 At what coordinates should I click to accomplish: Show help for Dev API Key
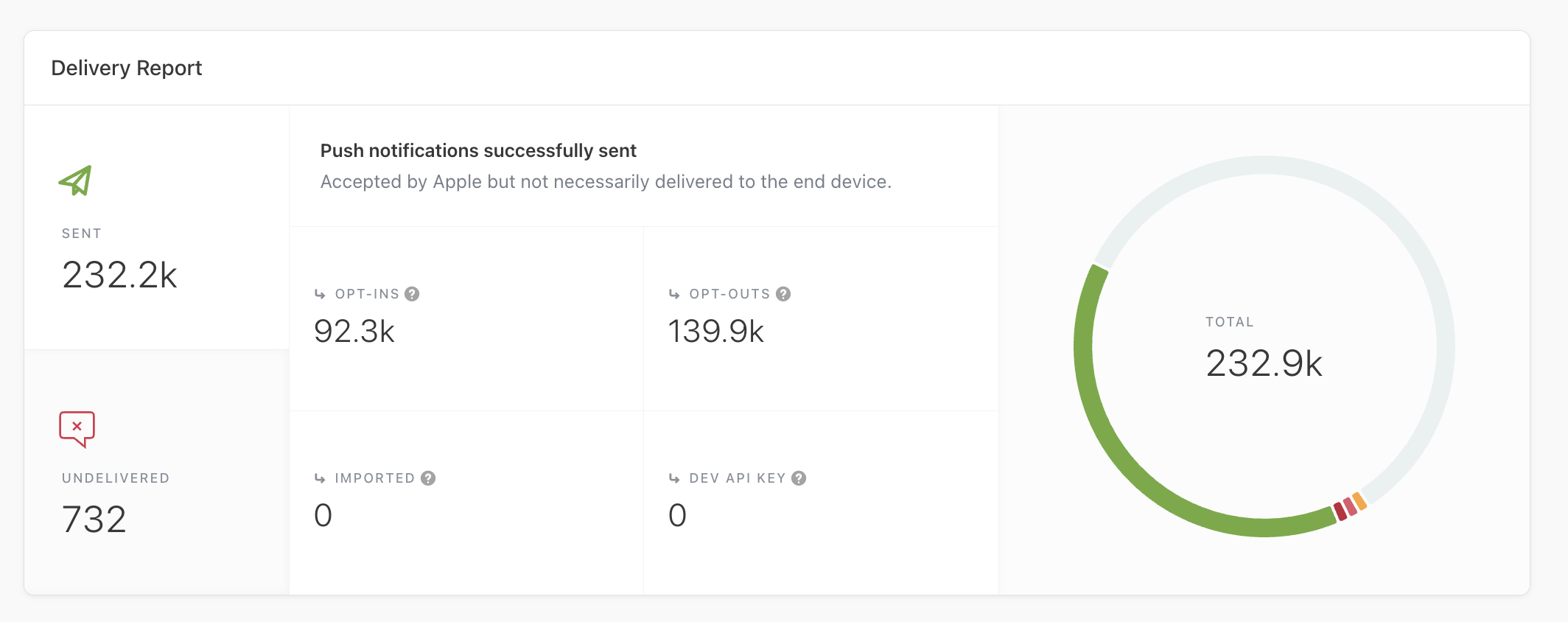[799, 478]
